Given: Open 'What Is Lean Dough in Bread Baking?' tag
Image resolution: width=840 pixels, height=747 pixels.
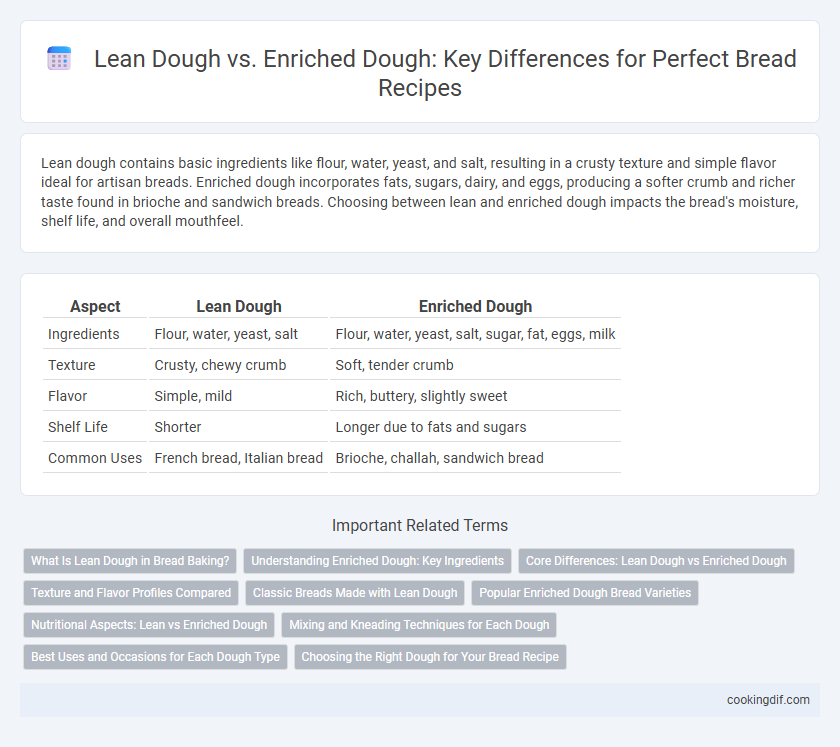Looking at the screenshot, I should [x=130, y=561].
